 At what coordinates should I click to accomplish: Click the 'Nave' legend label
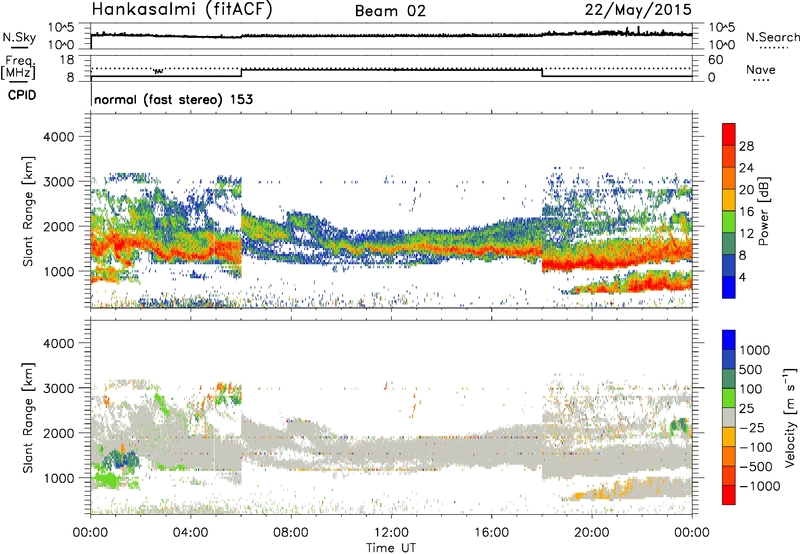coord(761,70)
